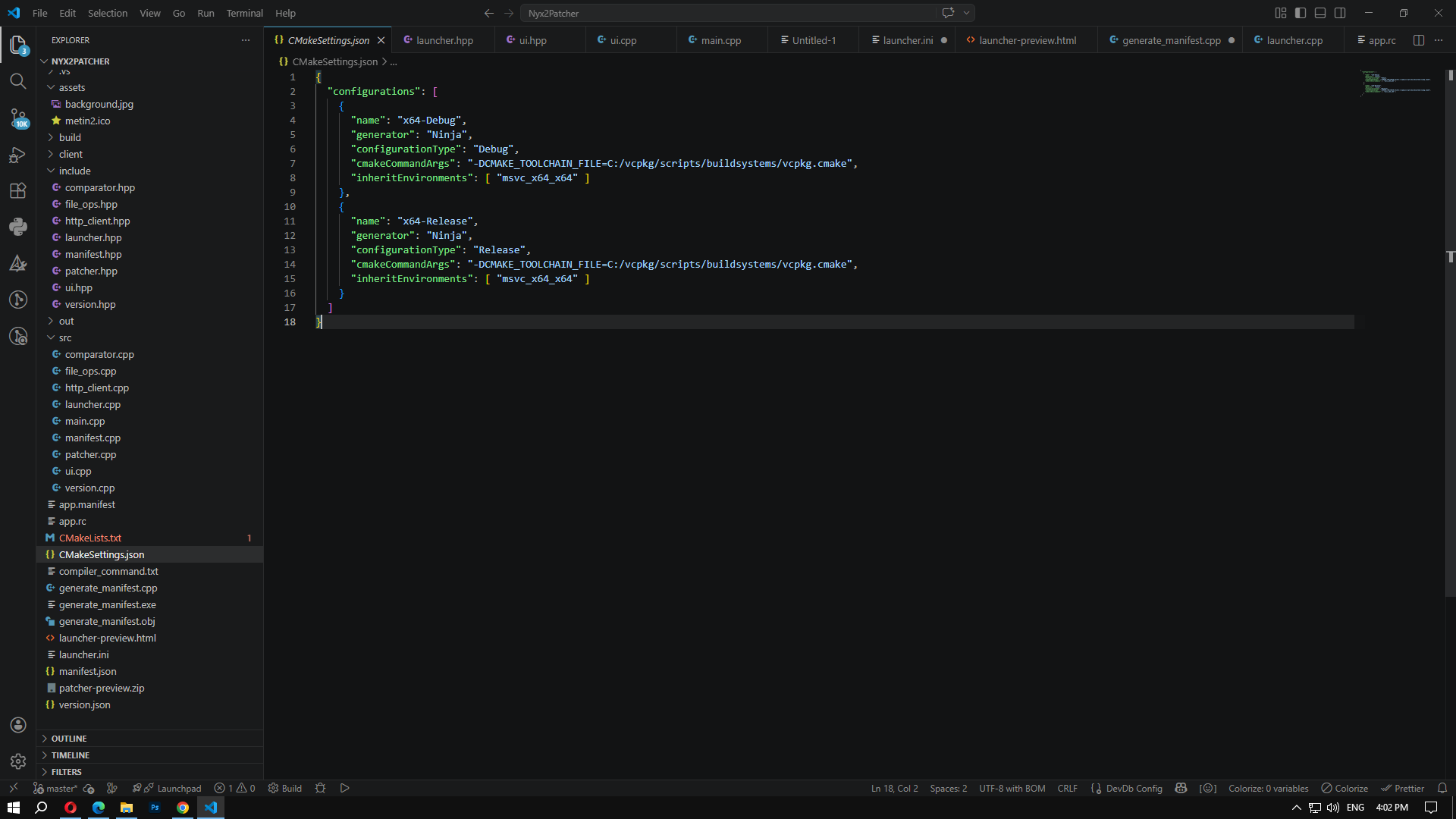This screenshot has width=1456, height=819.
Task: Click the master* branch in status bar
Action: tap(54, 788)
